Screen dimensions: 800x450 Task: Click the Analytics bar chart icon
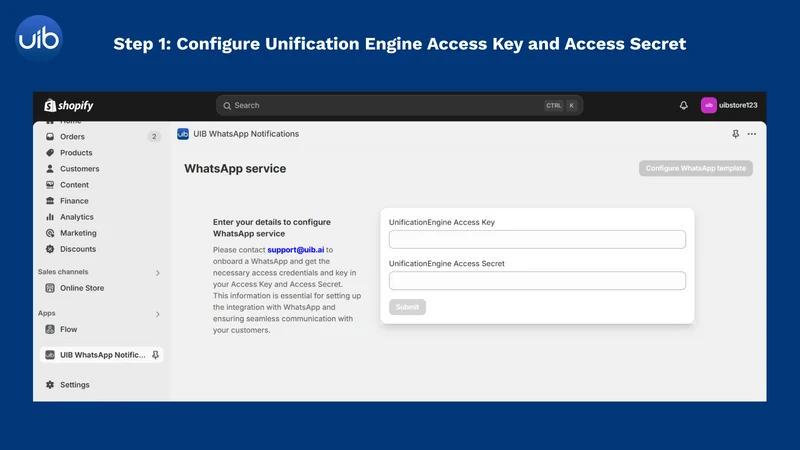(50, 217)
